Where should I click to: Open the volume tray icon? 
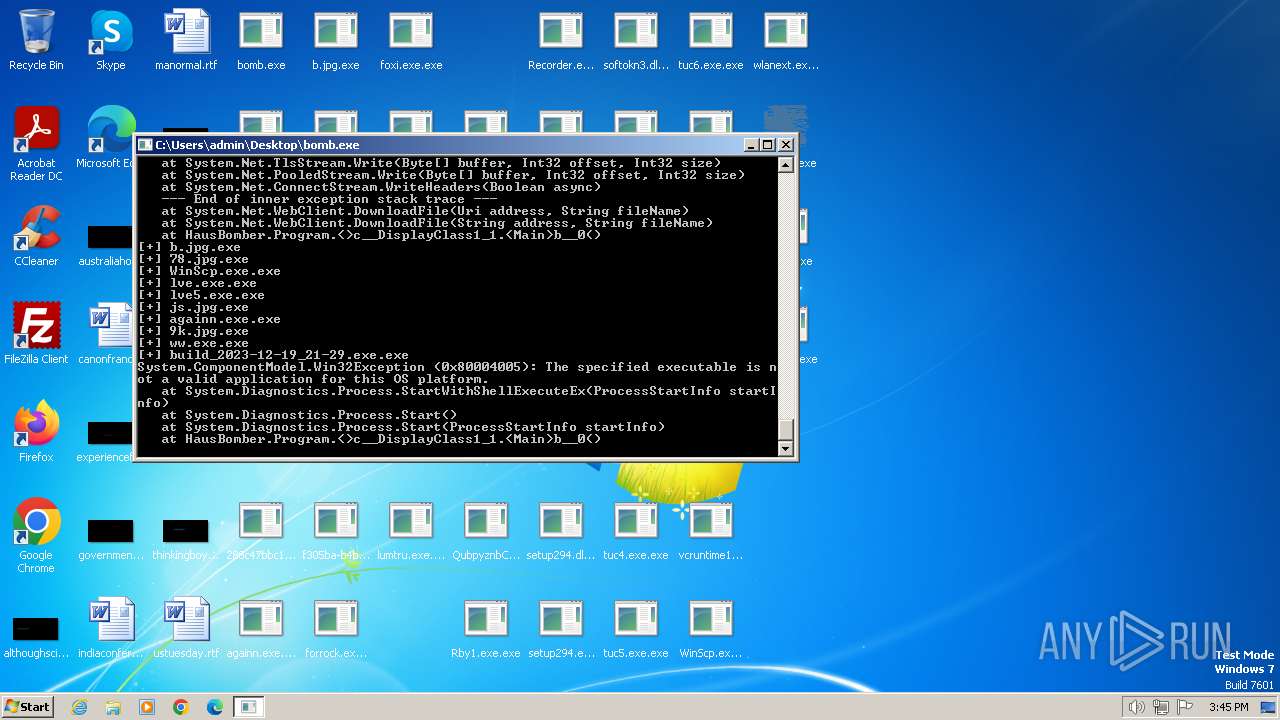pyautogui.click(x=1137, y=707)
